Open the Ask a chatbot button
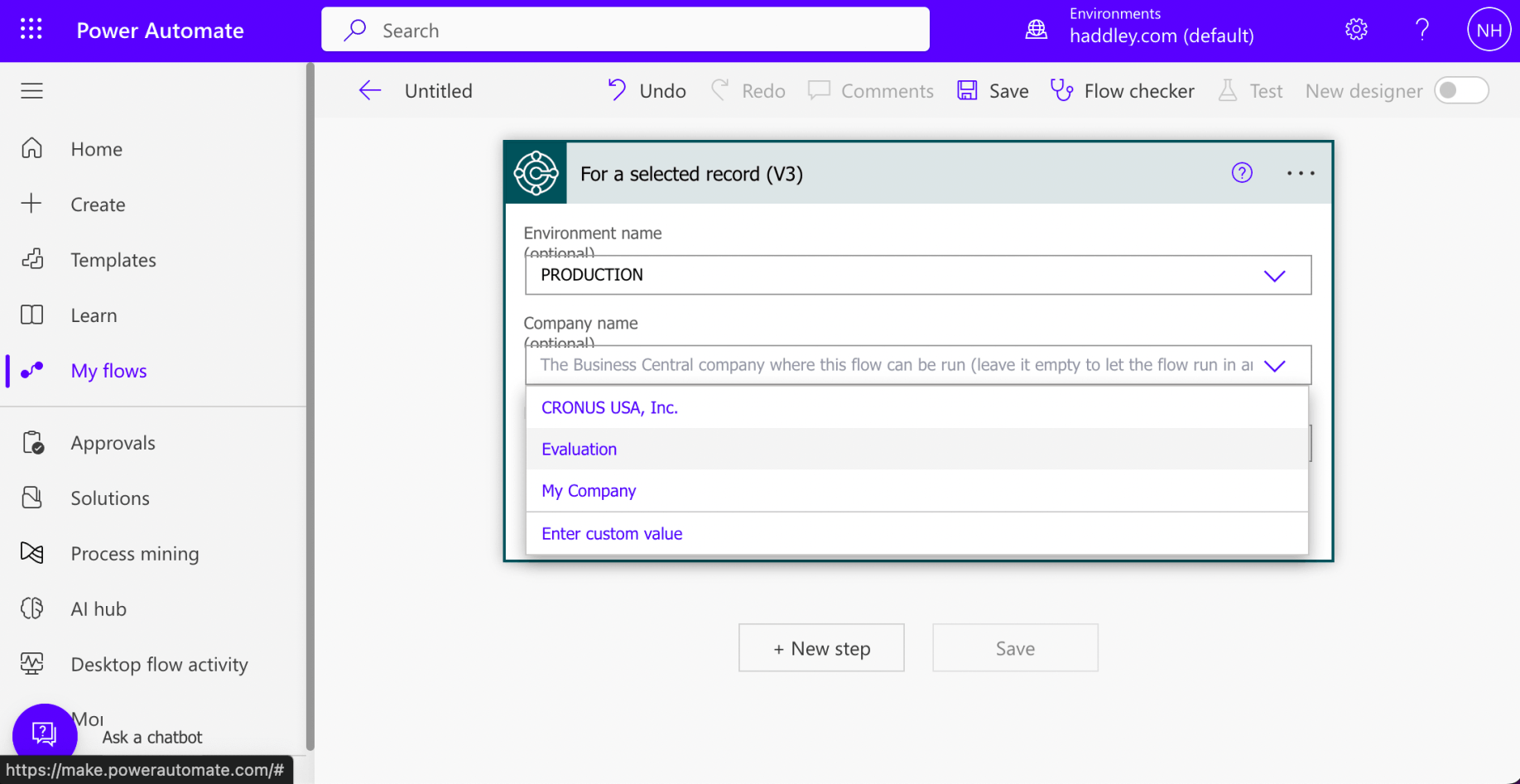This screenshot has height=784, width=1520. pyautogui.click(x=44, y=733)
